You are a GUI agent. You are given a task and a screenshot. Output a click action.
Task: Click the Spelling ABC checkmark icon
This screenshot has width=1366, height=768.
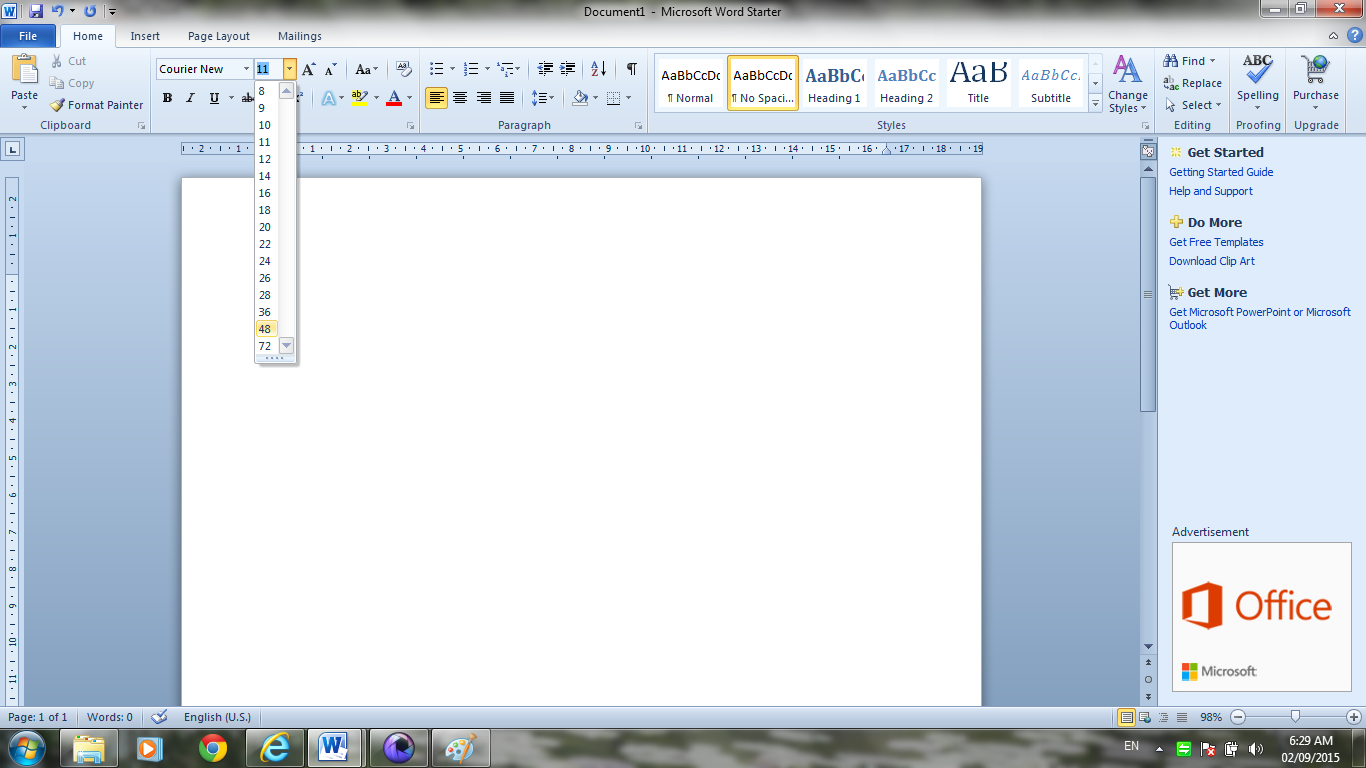coord(1257,69)
